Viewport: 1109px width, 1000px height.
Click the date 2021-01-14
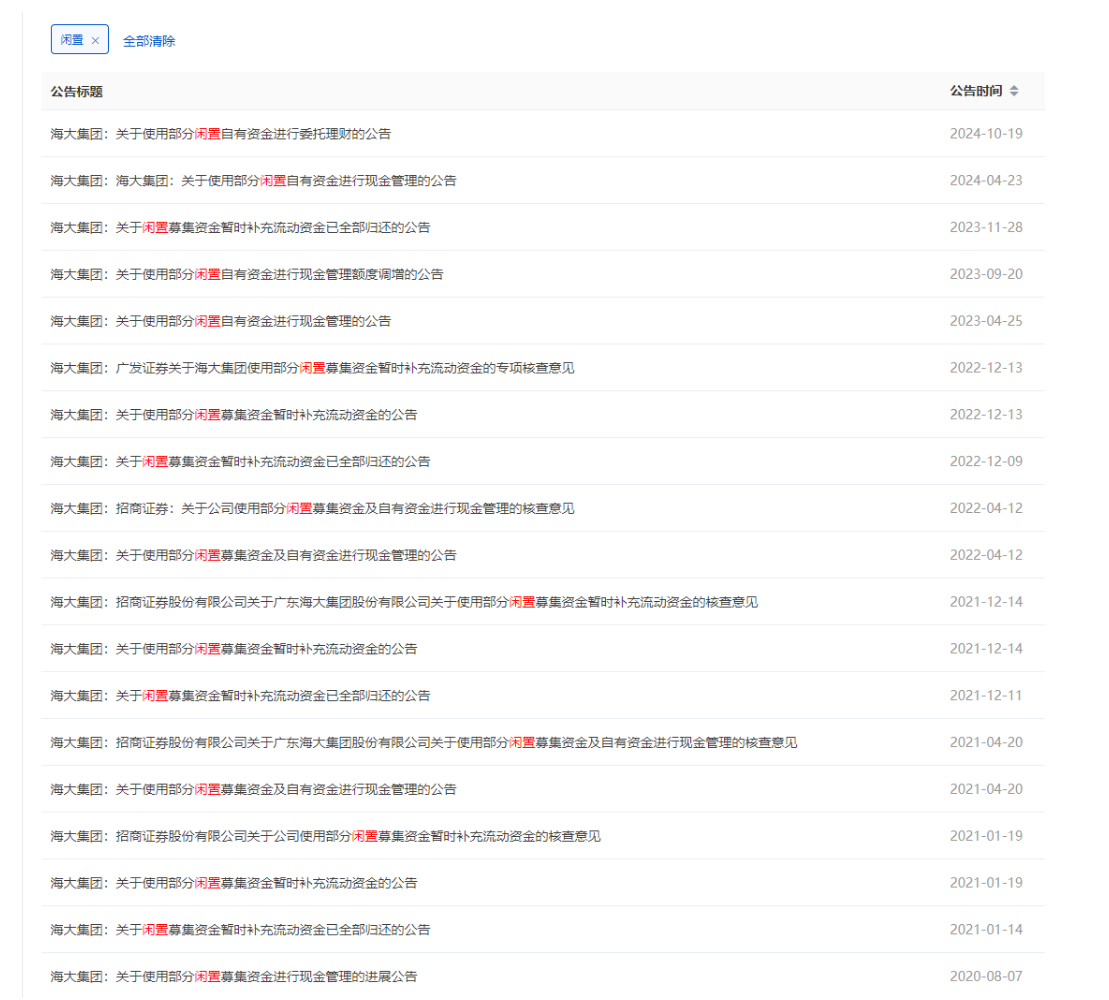click(986, 929)
